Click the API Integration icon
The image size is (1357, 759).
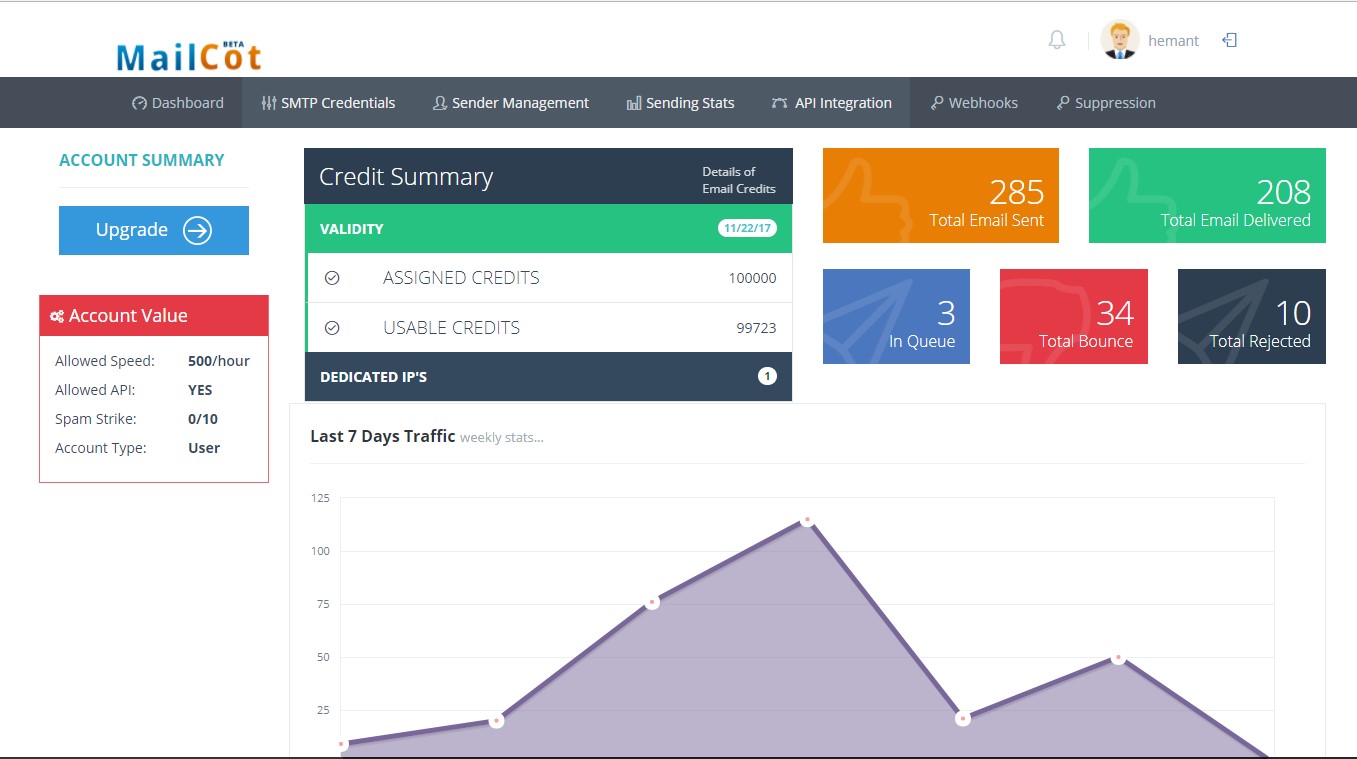[x=779, y=103]
